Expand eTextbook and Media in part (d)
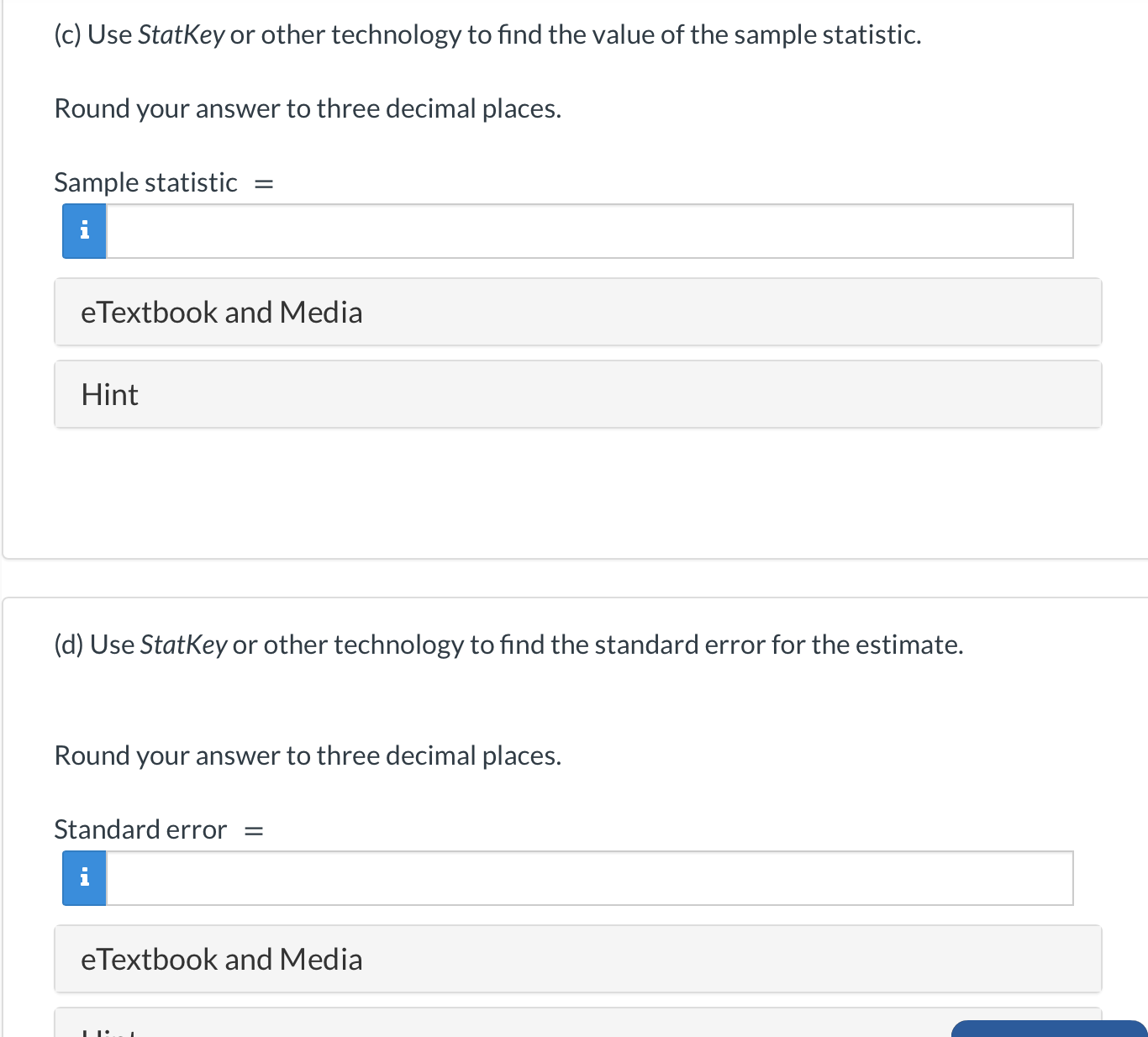1148x1037 pixels. point(578,959)
